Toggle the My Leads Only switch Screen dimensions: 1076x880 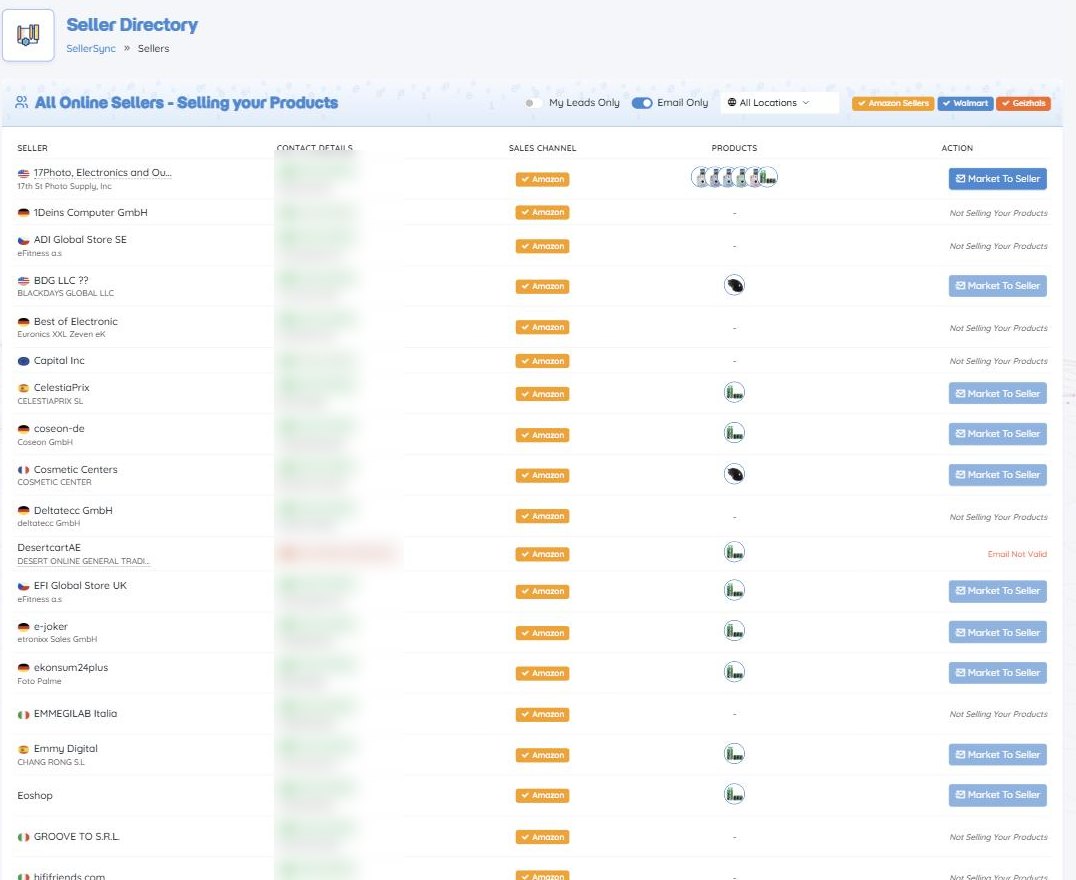[531, 103]
